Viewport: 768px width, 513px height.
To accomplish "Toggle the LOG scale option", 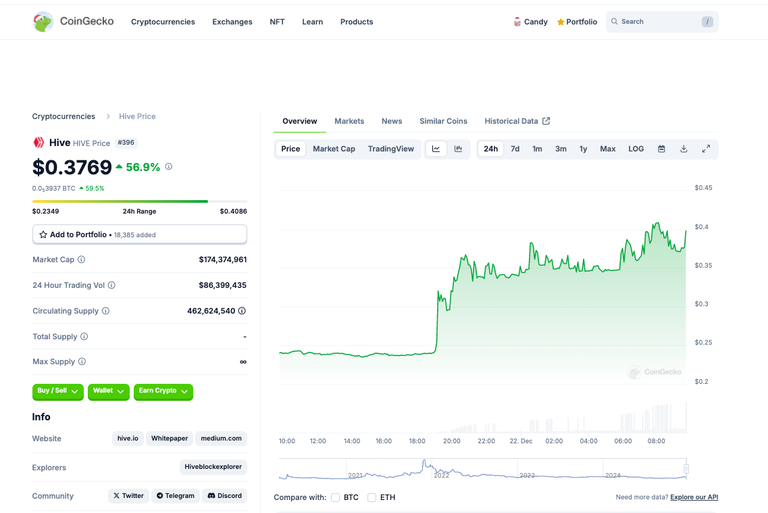I will pos(636,149).
